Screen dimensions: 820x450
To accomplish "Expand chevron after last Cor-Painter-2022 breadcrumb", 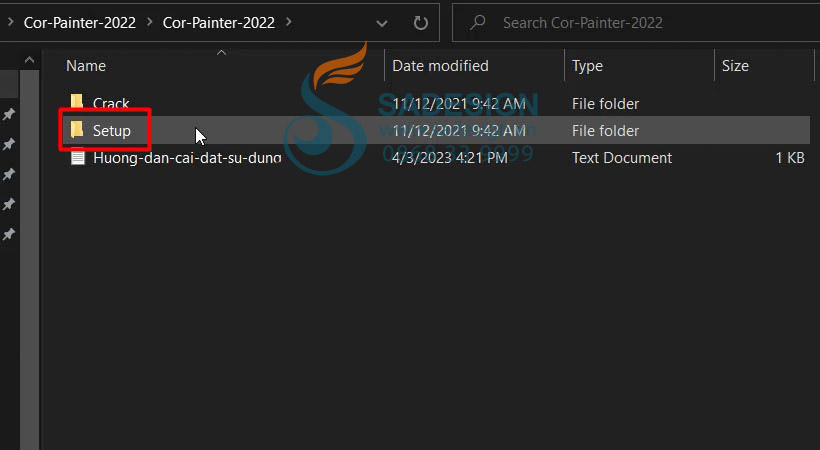I will 289,22.
